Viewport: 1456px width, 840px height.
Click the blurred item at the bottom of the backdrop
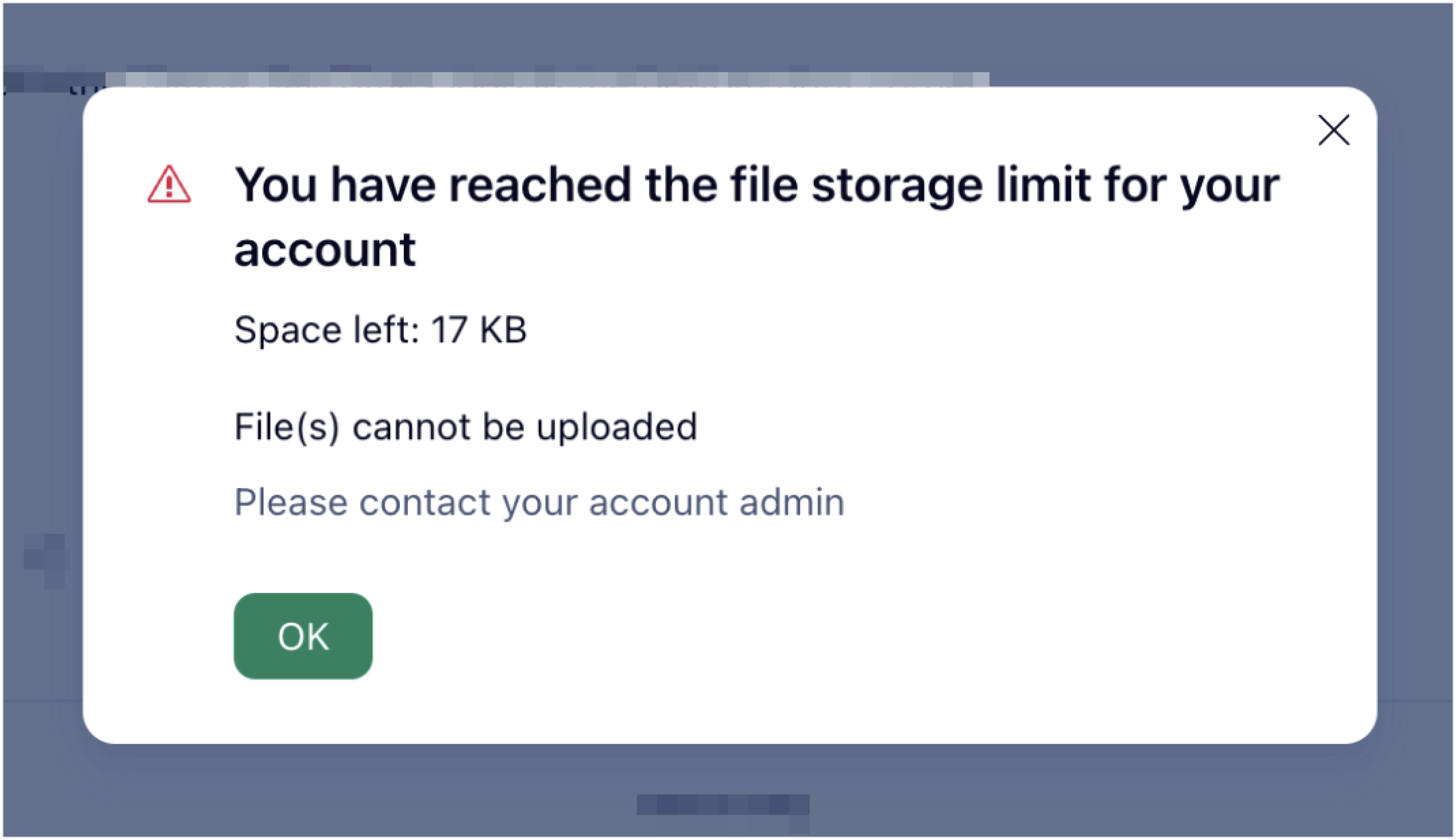pyautogui.click(x=723, y=805)
